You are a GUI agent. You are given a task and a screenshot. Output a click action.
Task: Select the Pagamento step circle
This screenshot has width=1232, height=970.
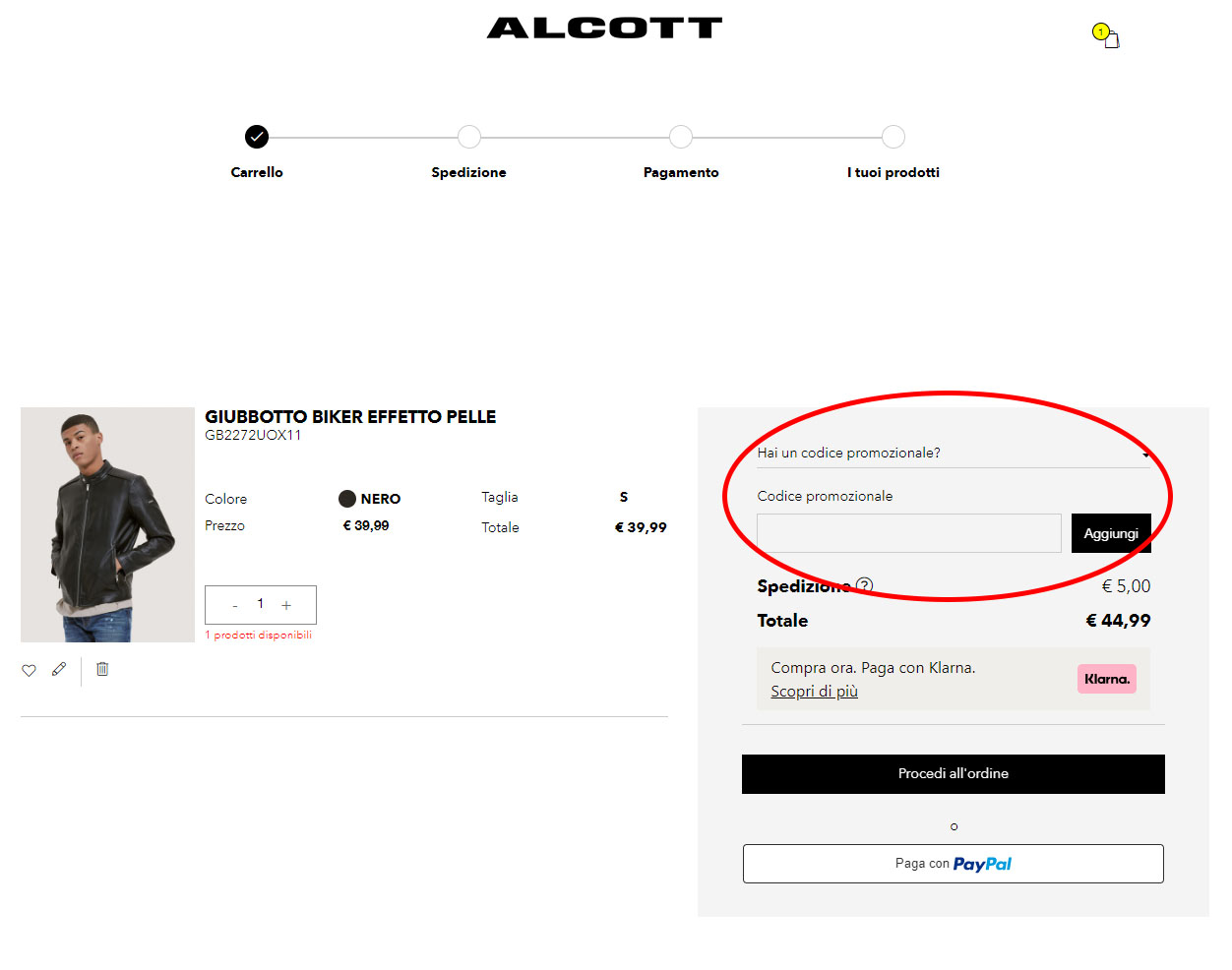point(681,137)
